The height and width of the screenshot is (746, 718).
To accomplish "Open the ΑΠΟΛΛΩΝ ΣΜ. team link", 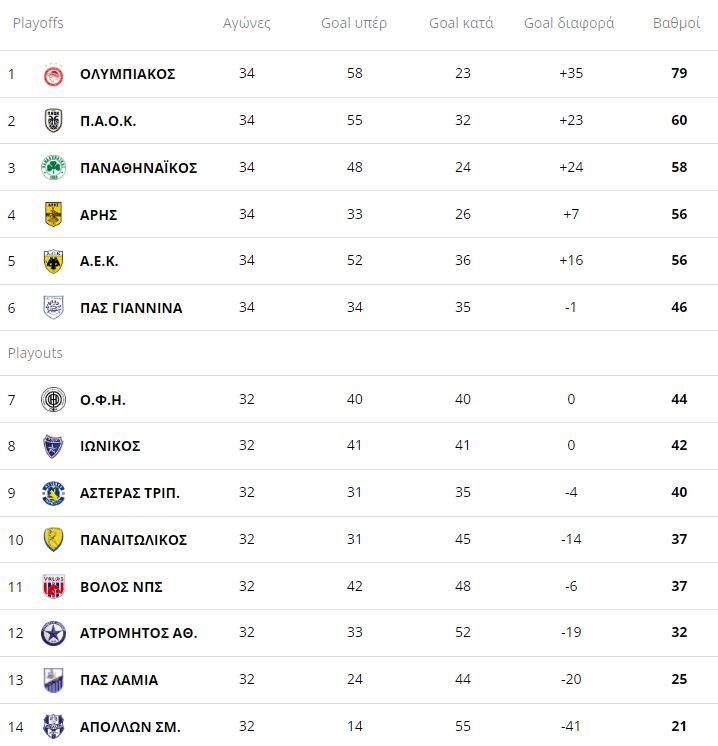I will [x=130, y=727].
